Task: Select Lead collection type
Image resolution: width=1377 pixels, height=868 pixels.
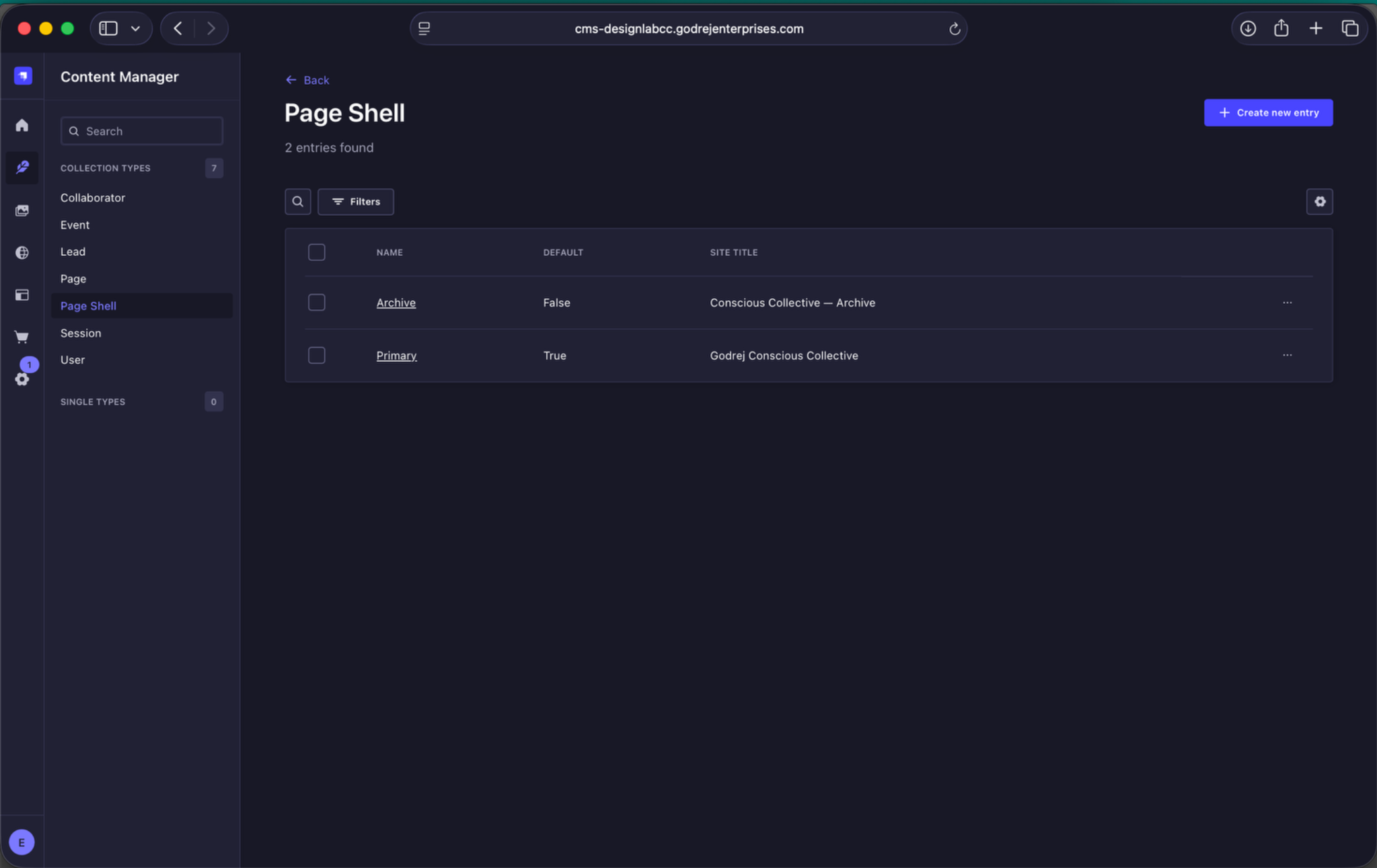Action: (x=73, y=251)
